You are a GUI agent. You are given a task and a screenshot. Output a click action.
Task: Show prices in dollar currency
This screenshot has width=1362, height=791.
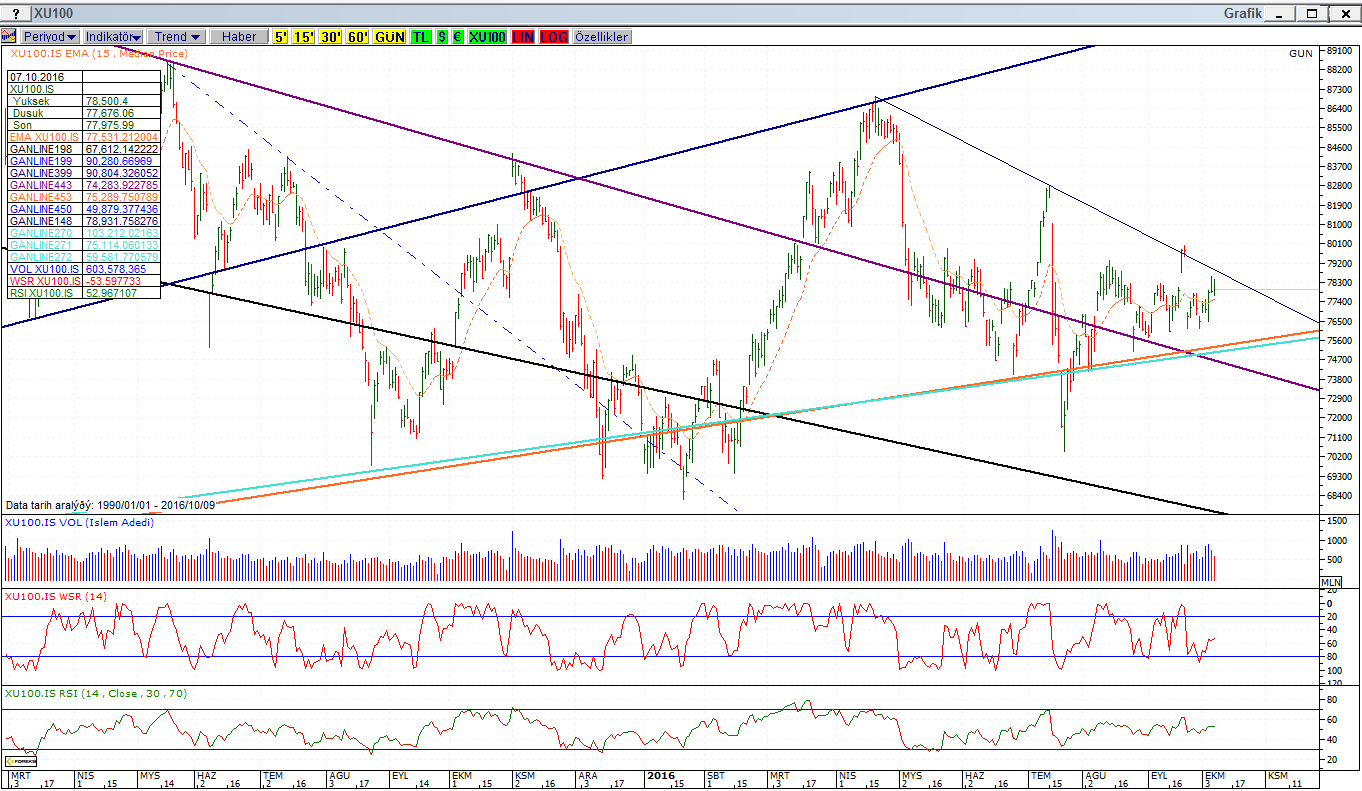(442, 37)
